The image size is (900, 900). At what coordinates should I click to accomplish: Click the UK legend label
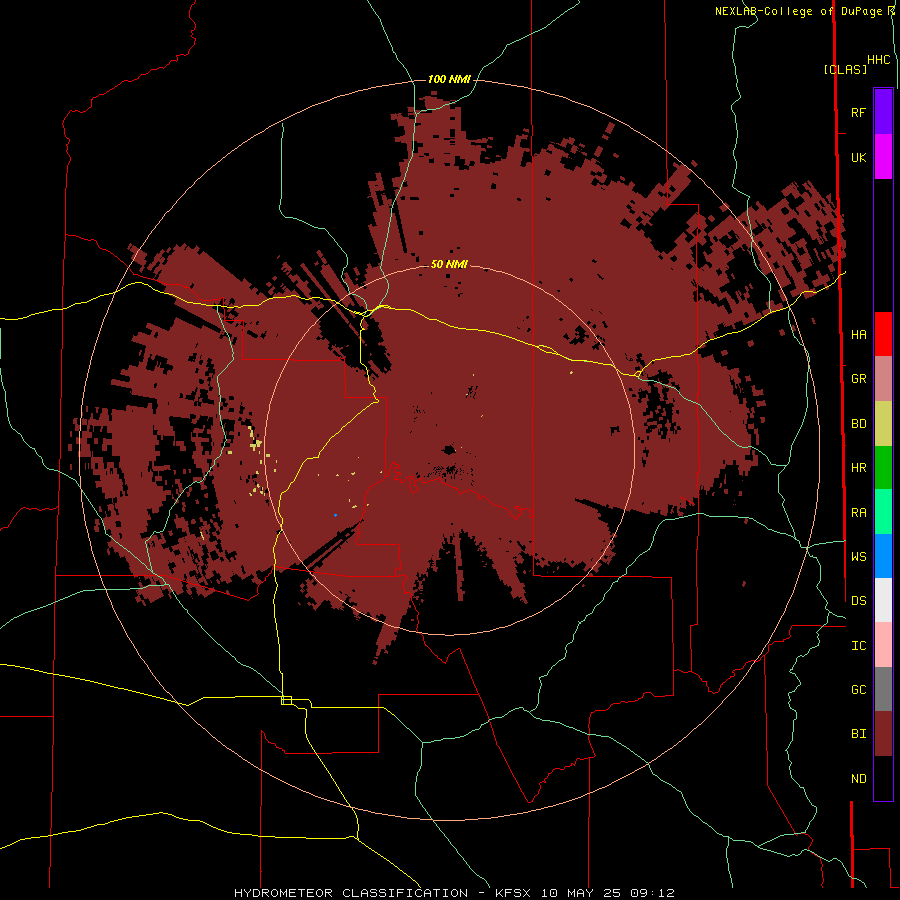point(858,157)
